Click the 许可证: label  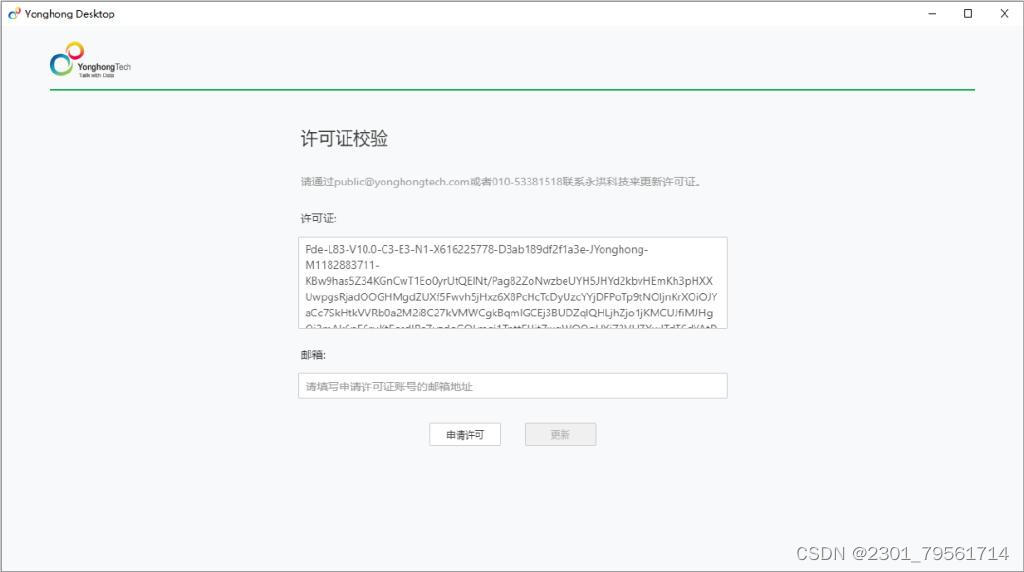coord(318,218)
